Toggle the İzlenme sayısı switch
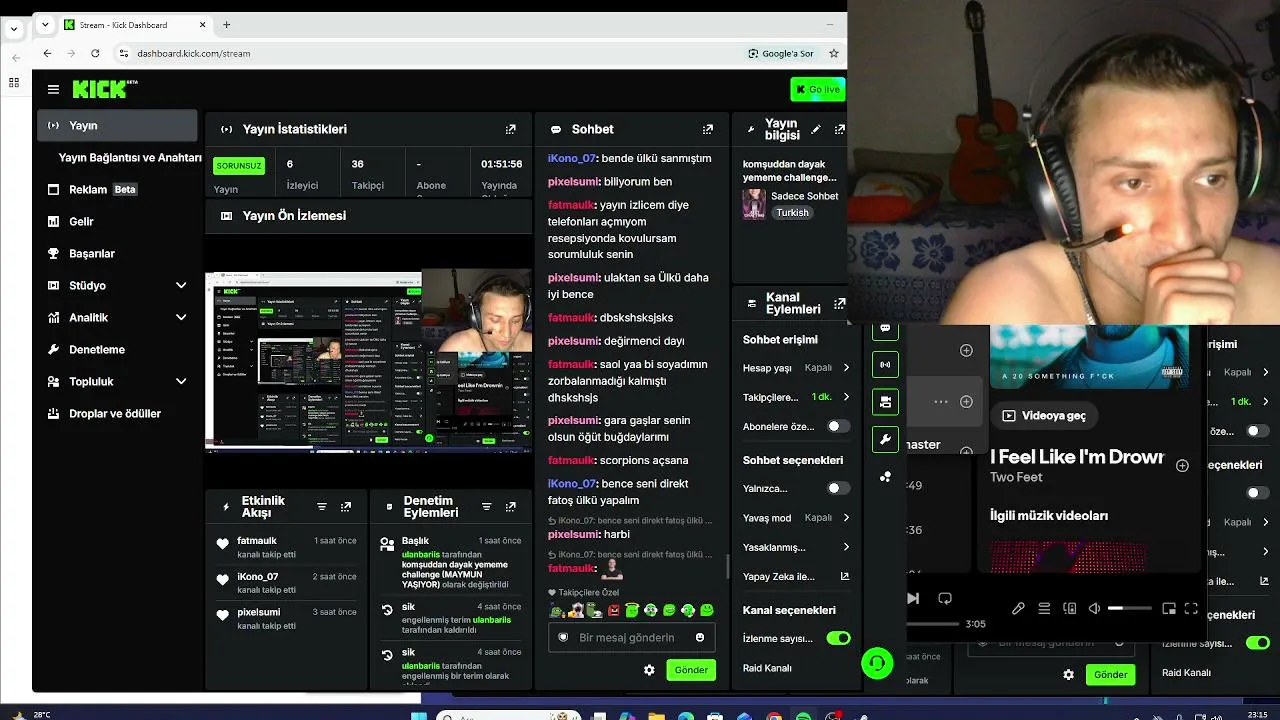This screenshot has width=1280, height=720. (838, 638)
